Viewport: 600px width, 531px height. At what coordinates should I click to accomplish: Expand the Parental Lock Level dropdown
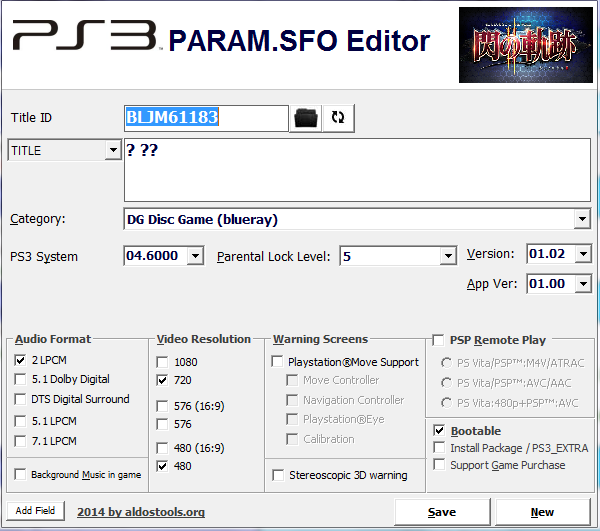tap(448, 256)
